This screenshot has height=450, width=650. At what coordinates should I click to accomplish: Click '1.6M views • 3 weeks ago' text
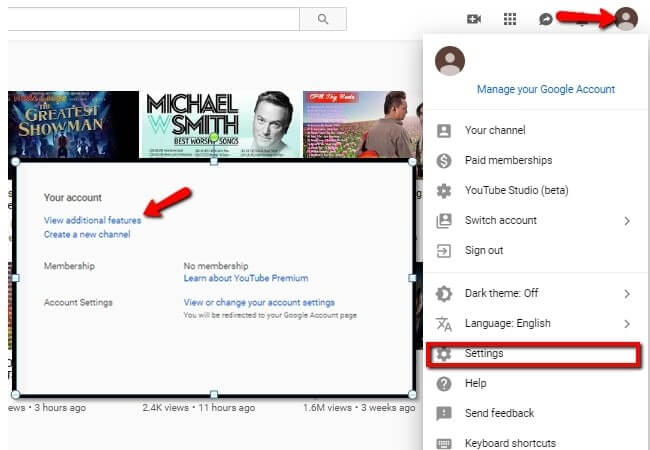(359, 408)
